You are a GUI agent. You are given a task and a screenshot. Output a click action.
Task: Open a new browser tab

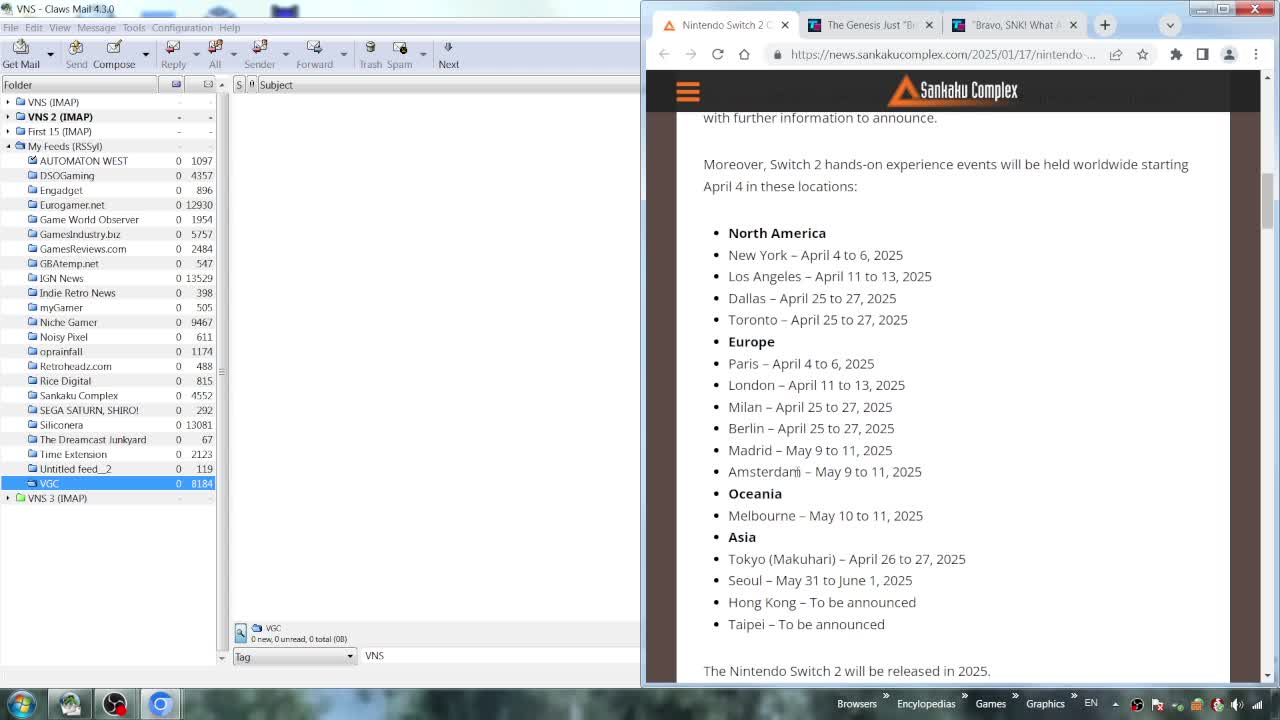(x=1105, y=25)
